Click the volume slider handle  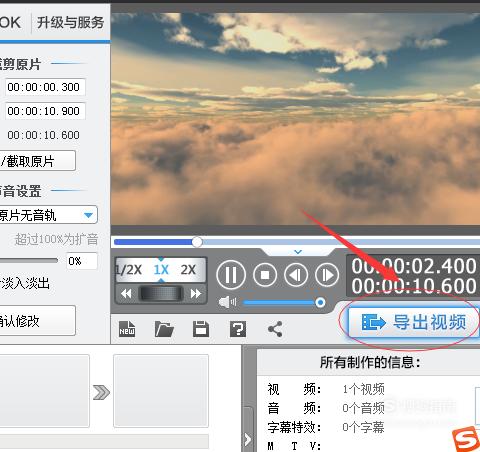pyautogui.click(x=320, y=303)
